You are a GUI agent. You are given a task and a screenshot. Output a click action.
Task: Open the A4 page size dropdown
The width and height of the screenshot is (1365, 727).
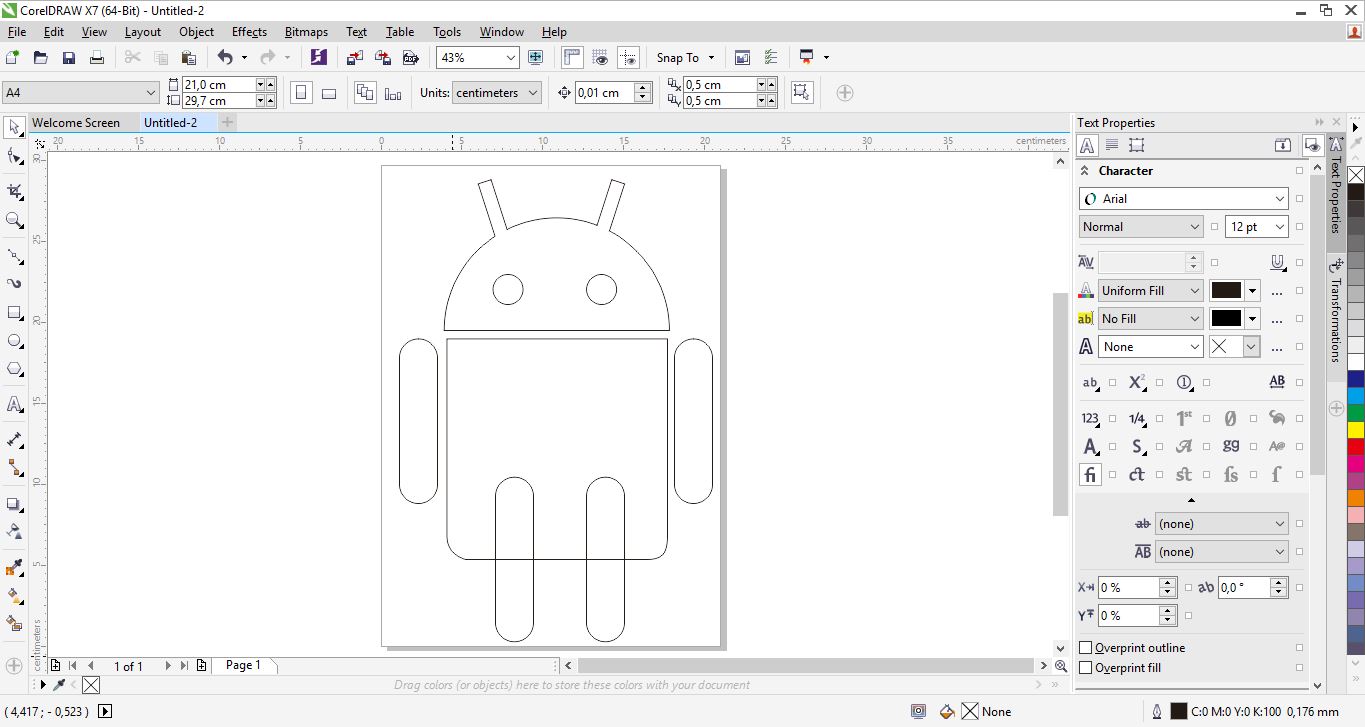tap(151, 93)
